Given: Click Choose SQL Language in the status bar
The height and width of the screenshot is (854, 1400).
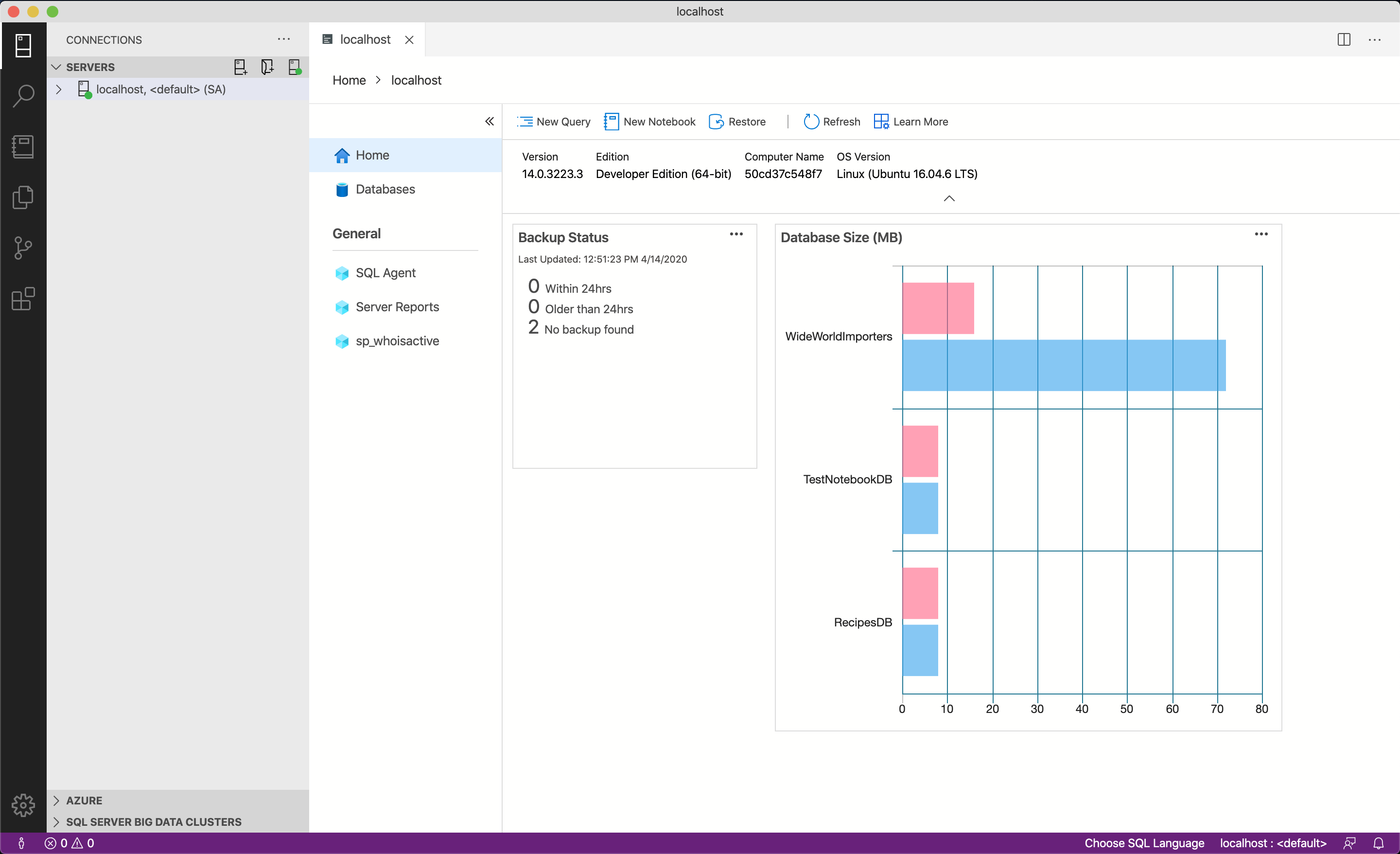Looking at the screenshot, I should pos(1144,843).
